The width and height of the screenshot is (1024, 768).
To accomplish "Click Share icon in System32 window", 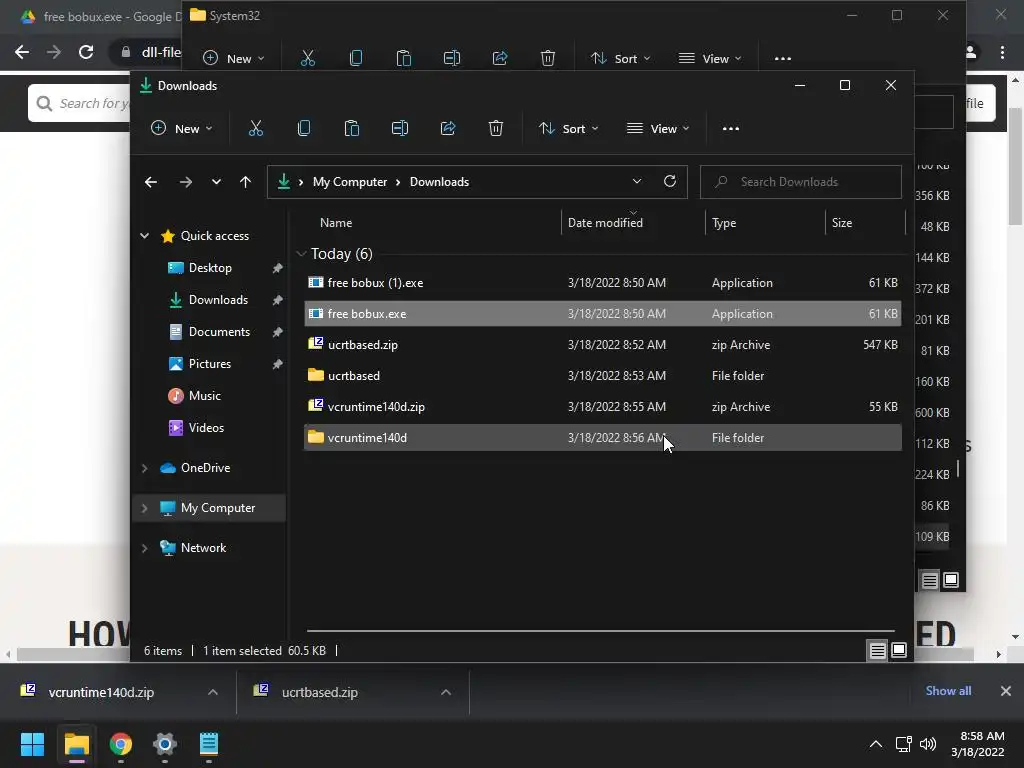I will pos(500,58).
